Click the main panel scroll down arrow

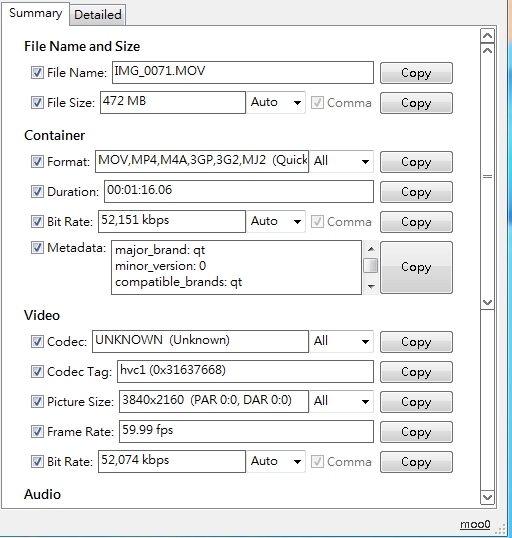point(488,497)
